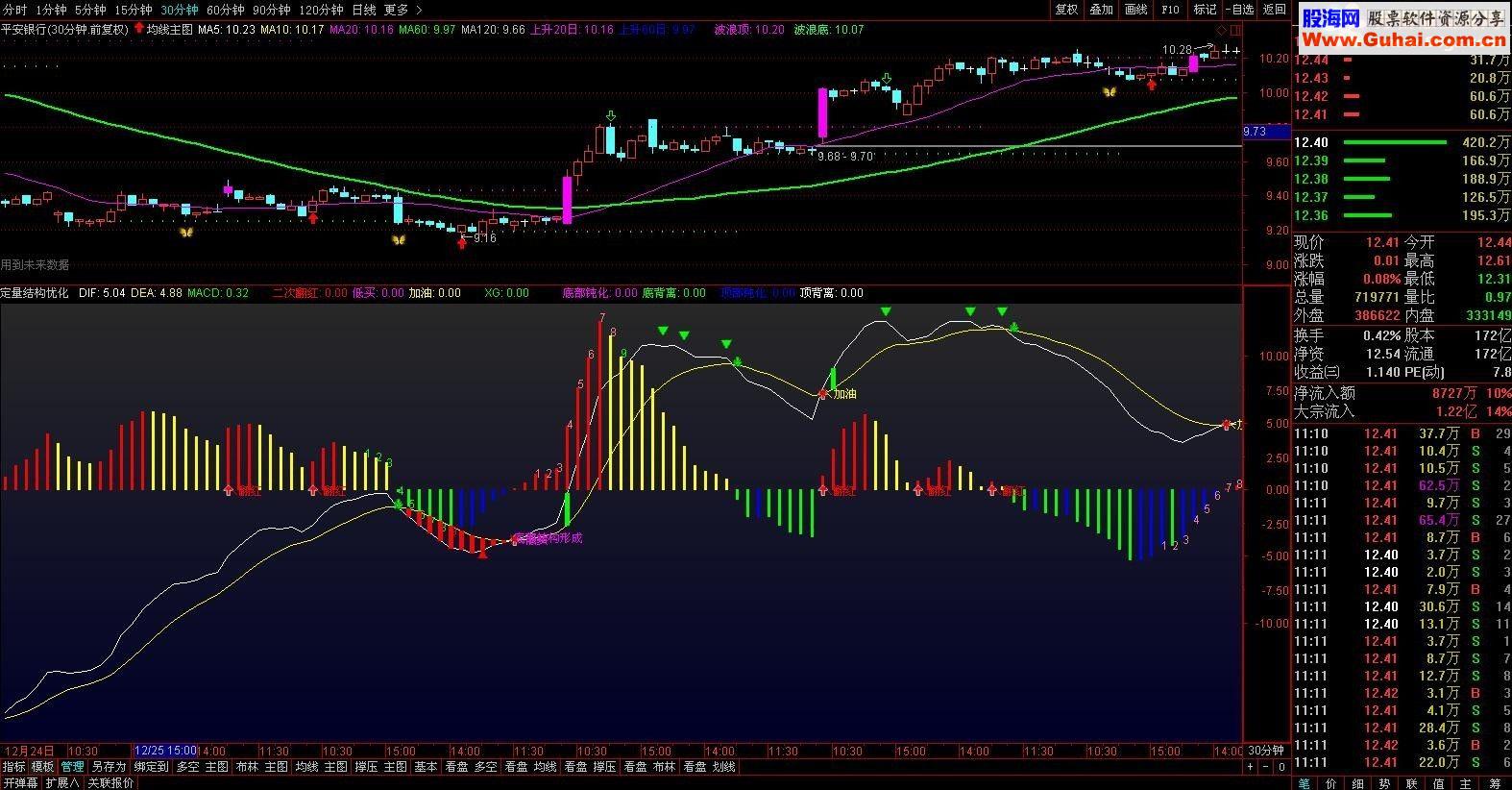Screen dimensions: 1512x790
Task: Open the 指标 indicator tab
Action: pyautogui.click(x=13, y=767)
